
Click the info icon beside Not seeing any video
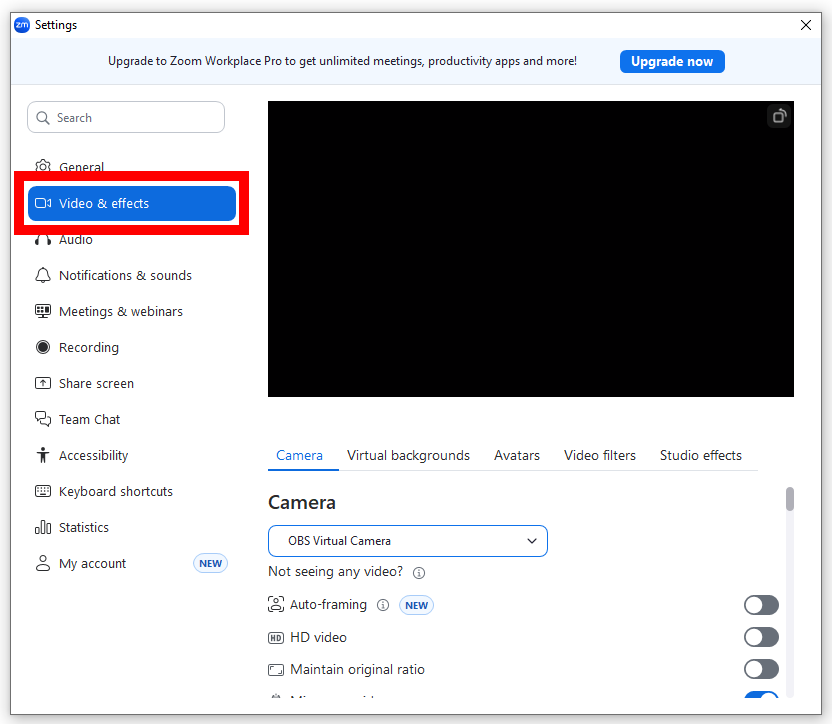tap(418, 572)
